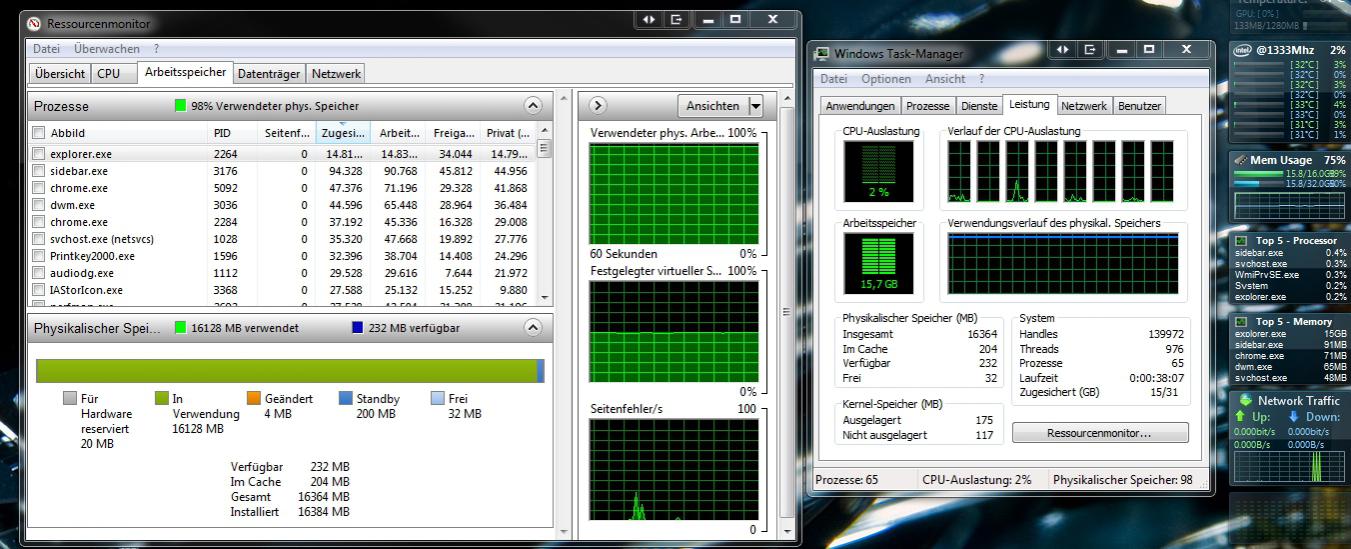Switch to the Prozesse tab in Task-Manager
This screenshot has width=1351, height=549.
928,106
